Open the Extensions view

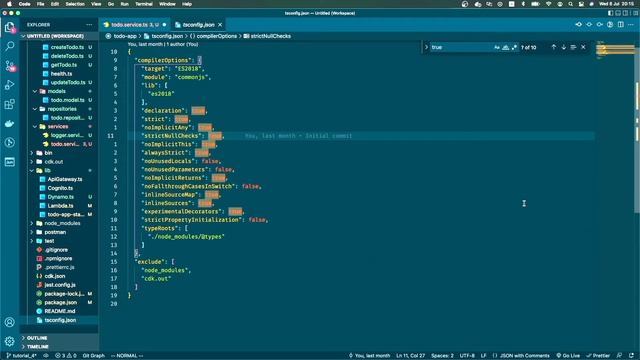coord(9,104)
